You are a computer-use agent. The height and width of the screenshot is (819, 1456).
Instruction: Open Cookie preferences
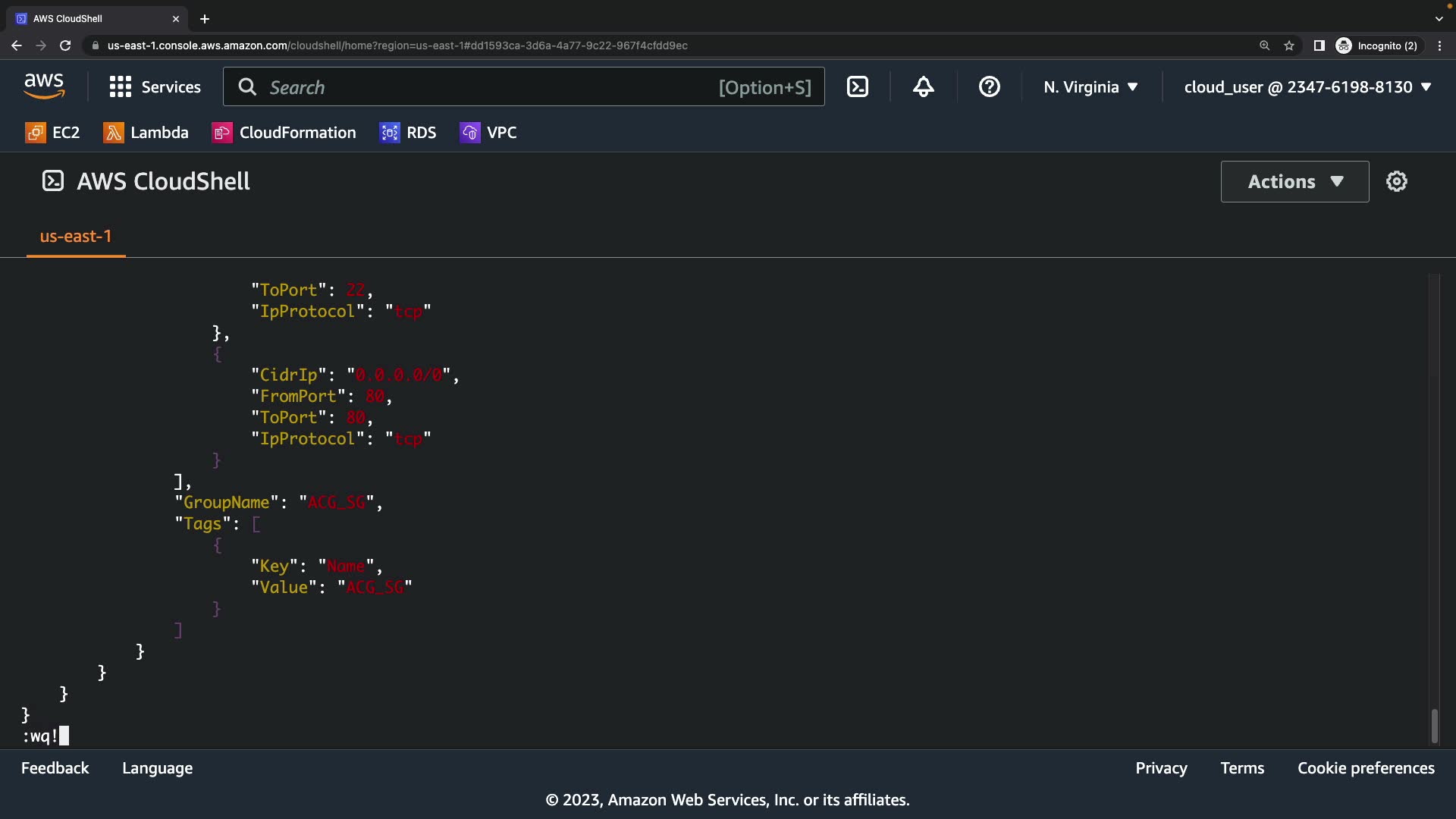[x=1366, y=768]
